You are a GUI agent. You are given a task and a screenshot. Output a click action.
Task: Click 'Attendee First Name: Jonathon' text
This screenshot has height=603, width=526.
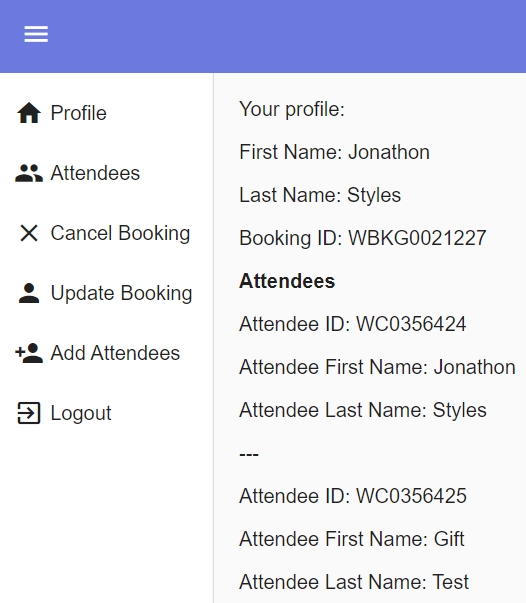[x=378, y=367]
